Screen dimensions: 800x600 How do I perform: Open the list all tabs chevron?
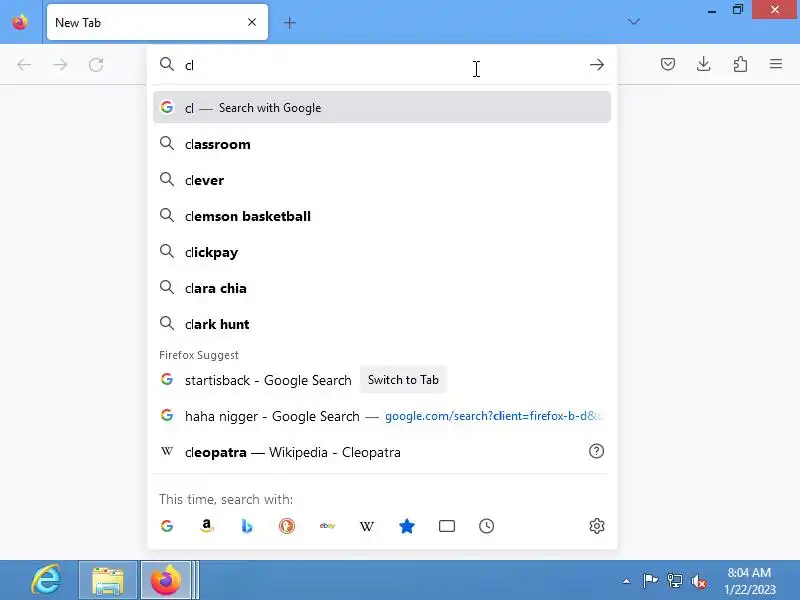coord(634,22)
